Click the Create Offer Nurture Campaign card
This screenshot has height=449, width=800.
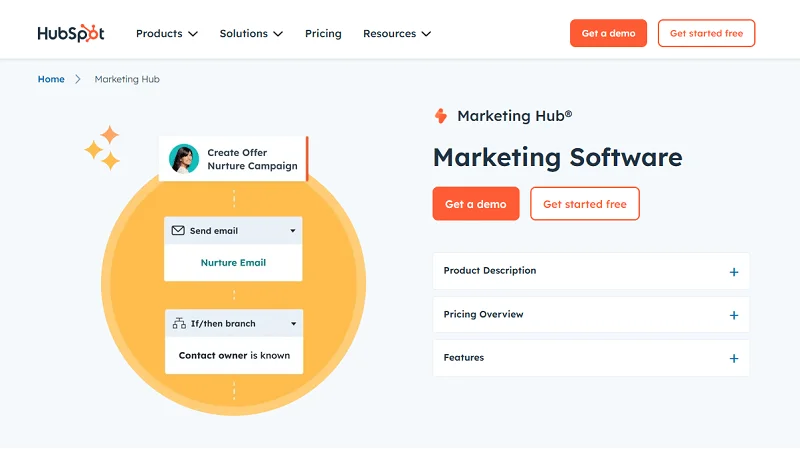point(233,159)
